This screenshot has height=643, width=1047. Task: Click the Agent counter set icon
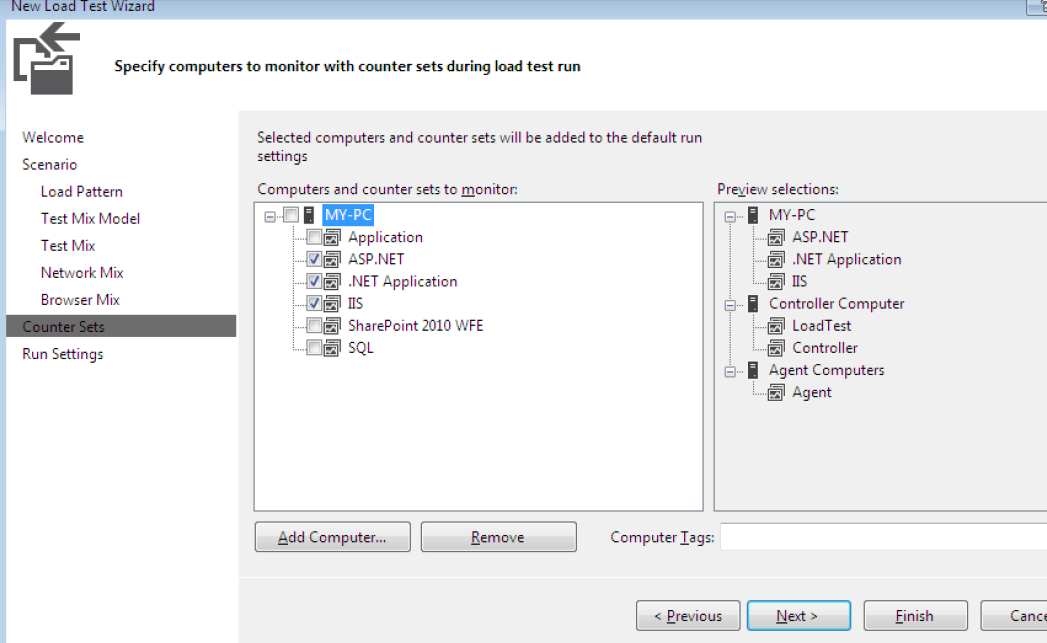pos(776,393)
